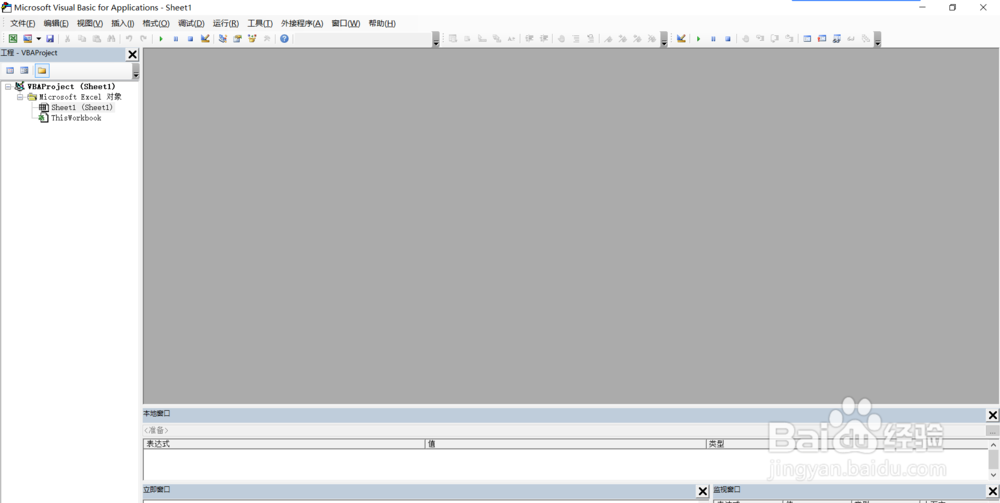Screen dimensions: 1000x503
Task: Select Sheet1 (Sheet1) in project tree
Action: click(x=82, y=108)
